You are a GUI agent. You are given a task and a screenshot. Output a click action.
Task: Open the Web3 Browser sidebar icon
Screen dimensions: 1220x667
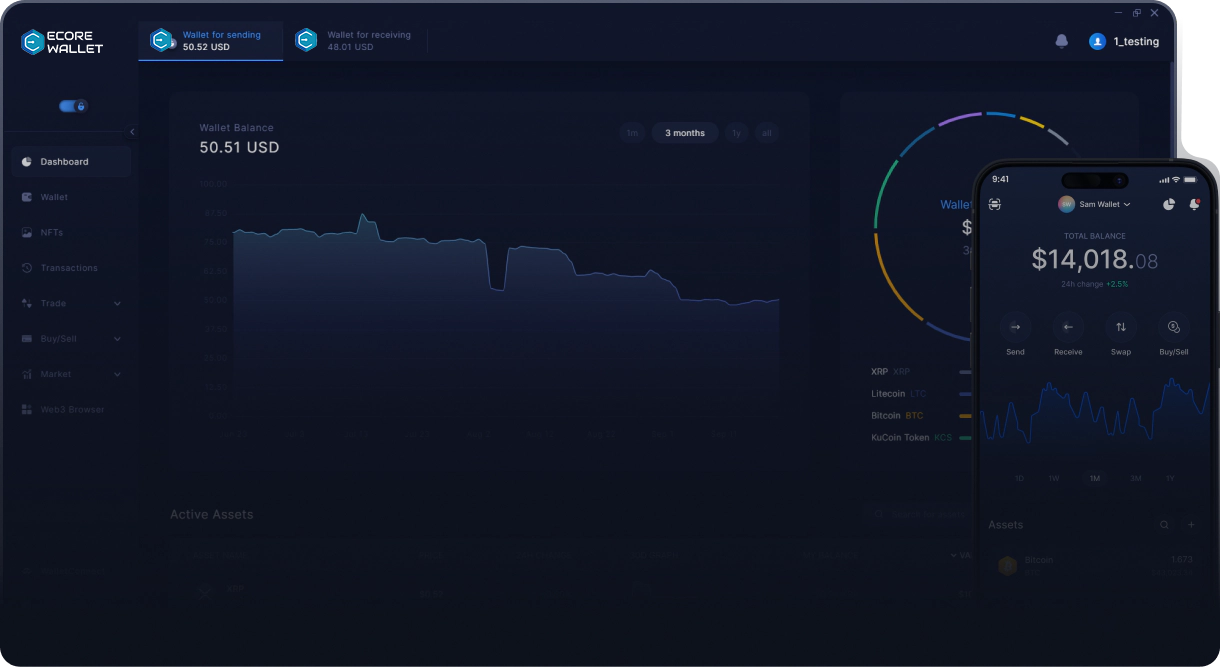(26, 409)
